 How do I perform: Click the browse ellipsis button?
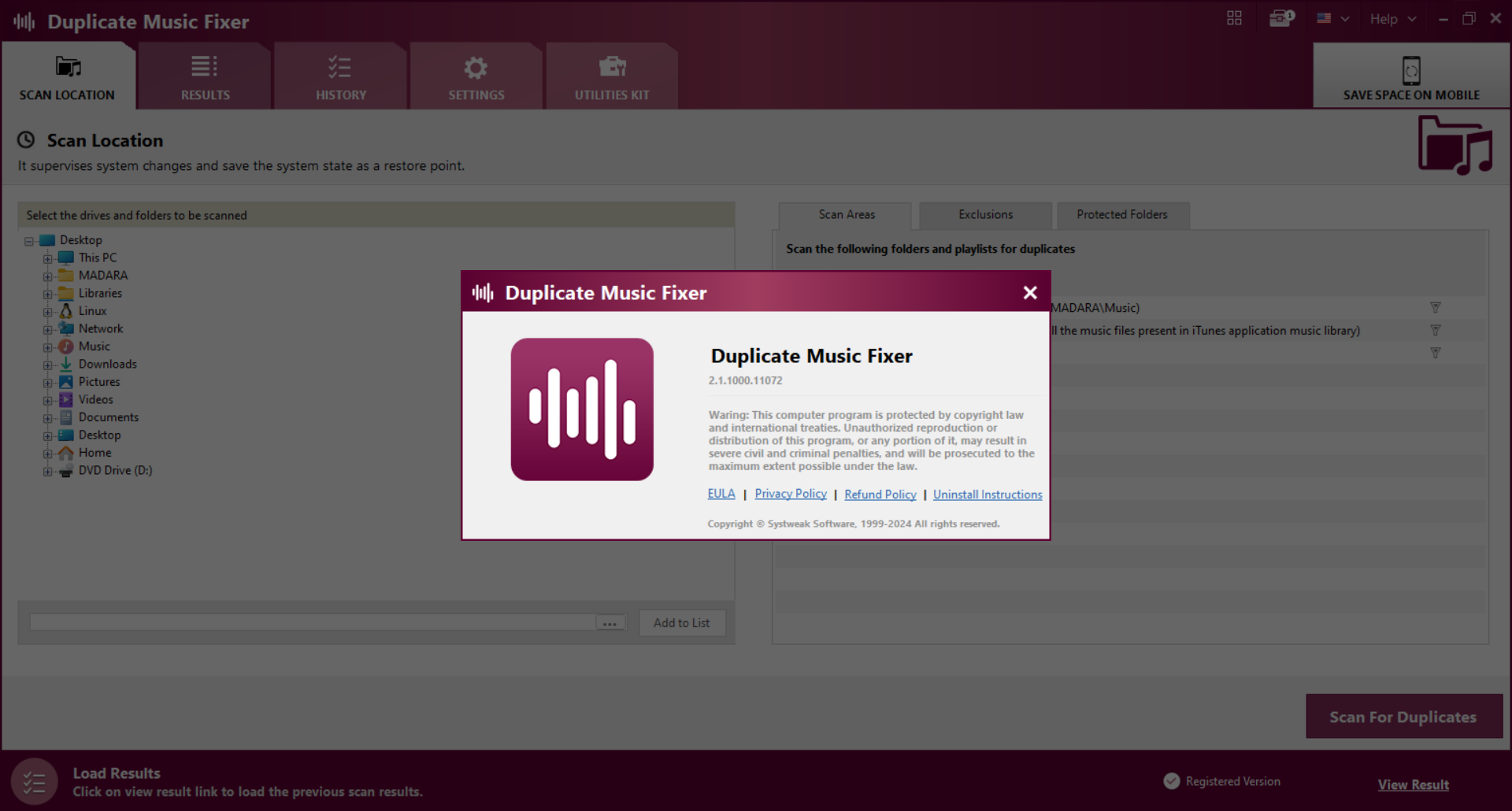[610, 623]
